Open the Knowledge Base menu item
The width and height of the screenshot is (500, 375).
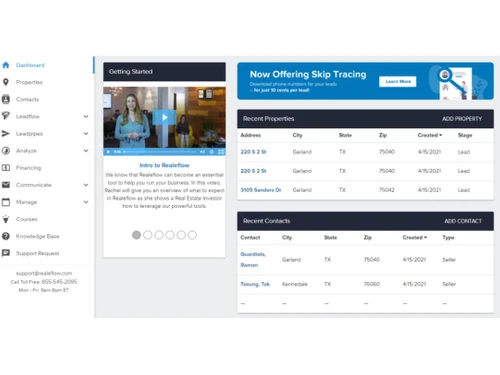[x=38, y=236]
